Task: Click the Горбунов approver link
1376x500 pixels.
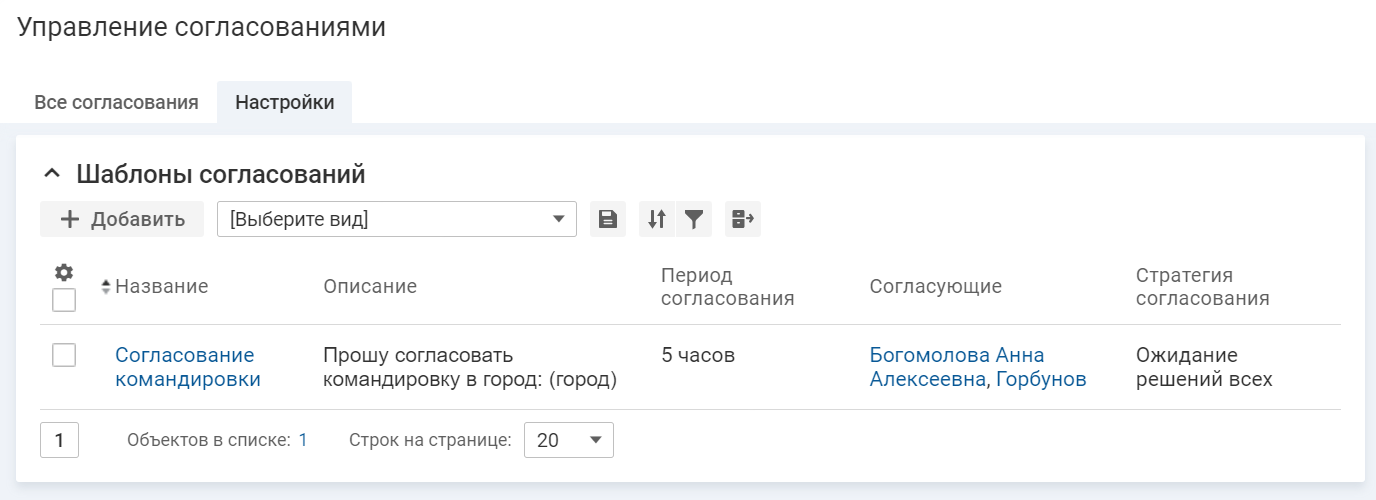Action: point(1041,380)
